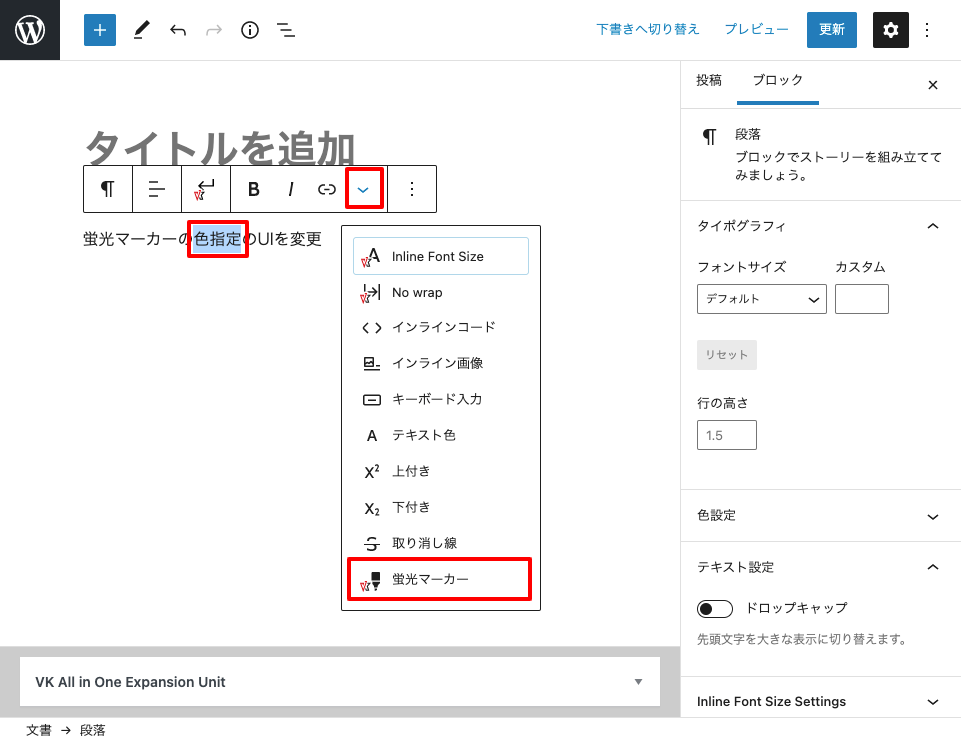This screenshot has width=961, height=742.
Task: Click the blue add block button
Action: click(100, 30)
